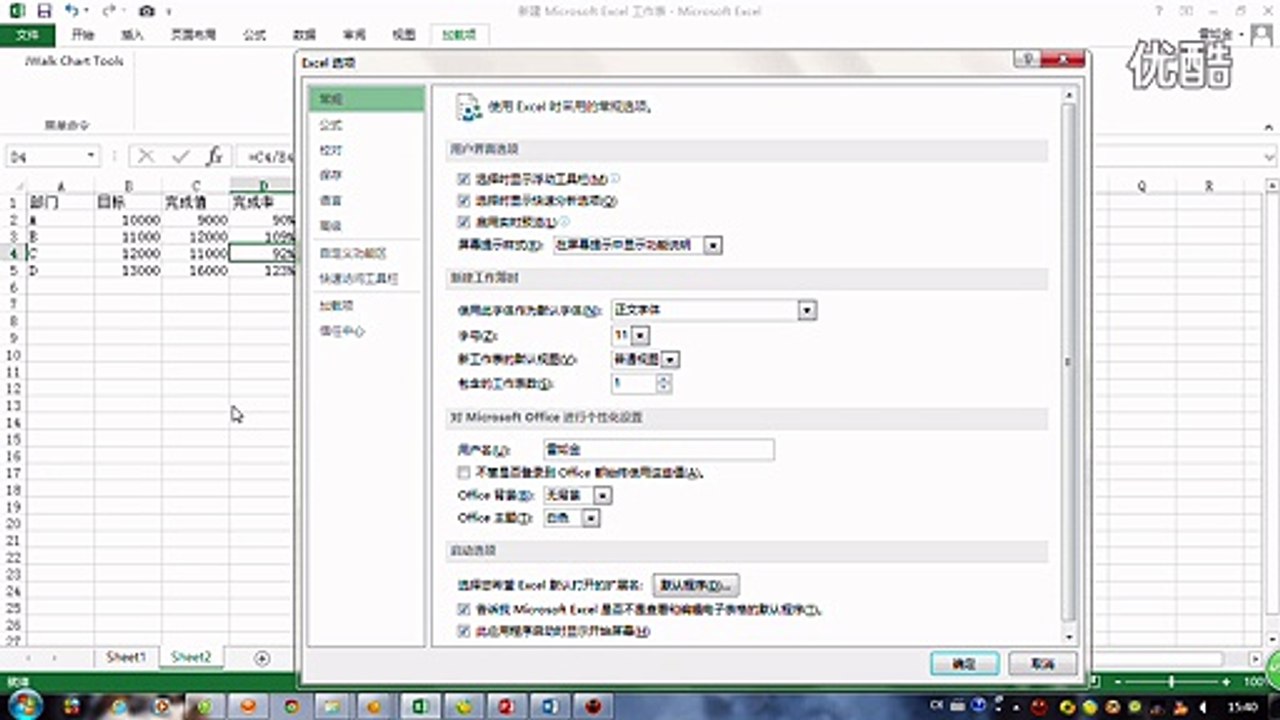1280x720 pixels.
Task: Click the zoom slider handle in status bar
Action: pos(1172,681)
